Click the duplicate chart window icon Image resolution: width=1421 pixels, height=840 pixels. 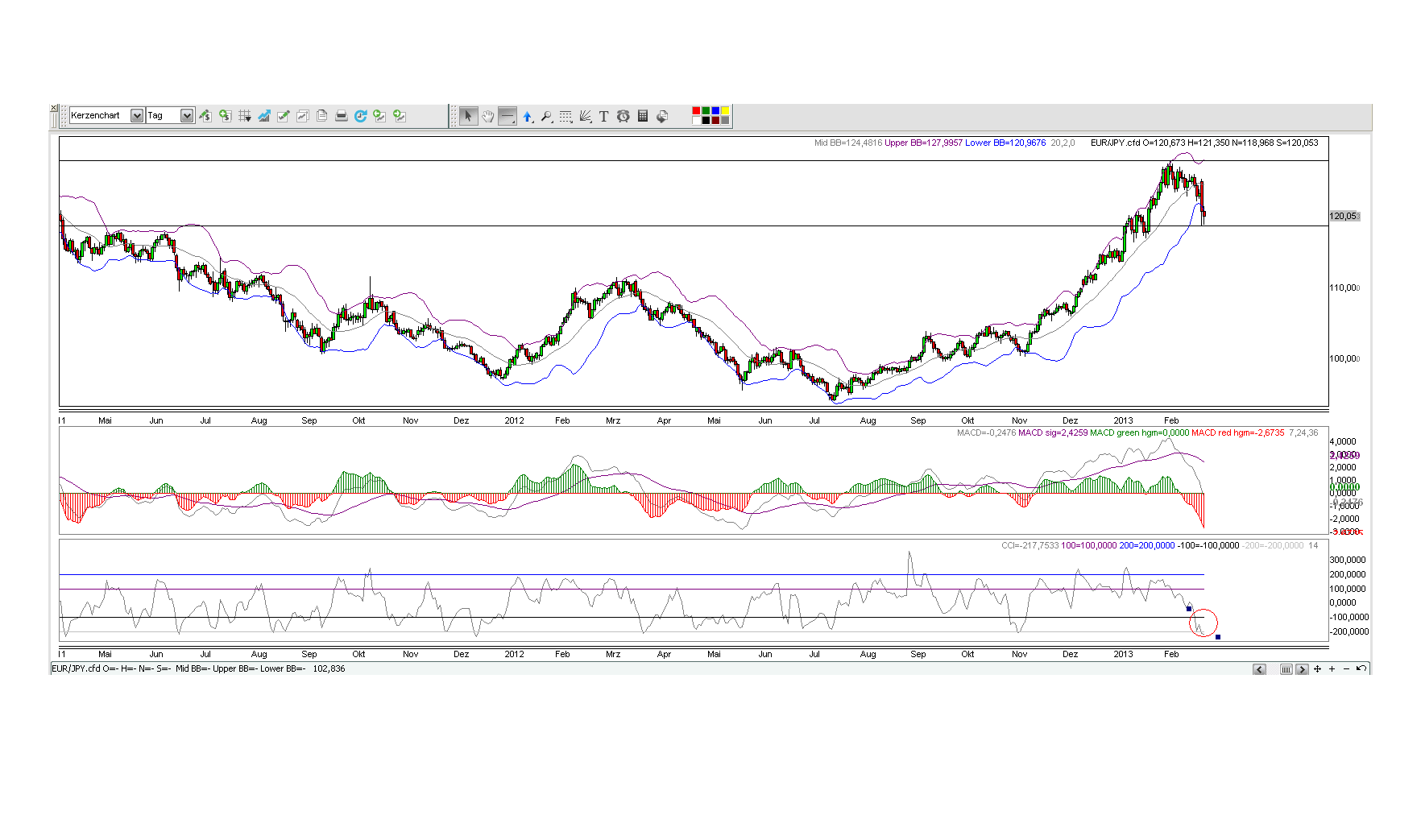(302, 116)
